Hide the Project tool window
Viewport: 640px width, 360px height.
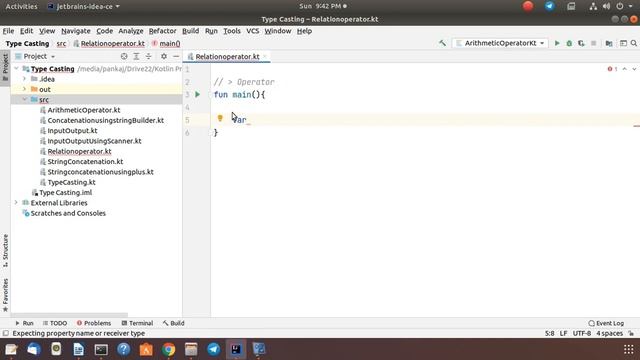pyautogui.click(x=176, y=56)
